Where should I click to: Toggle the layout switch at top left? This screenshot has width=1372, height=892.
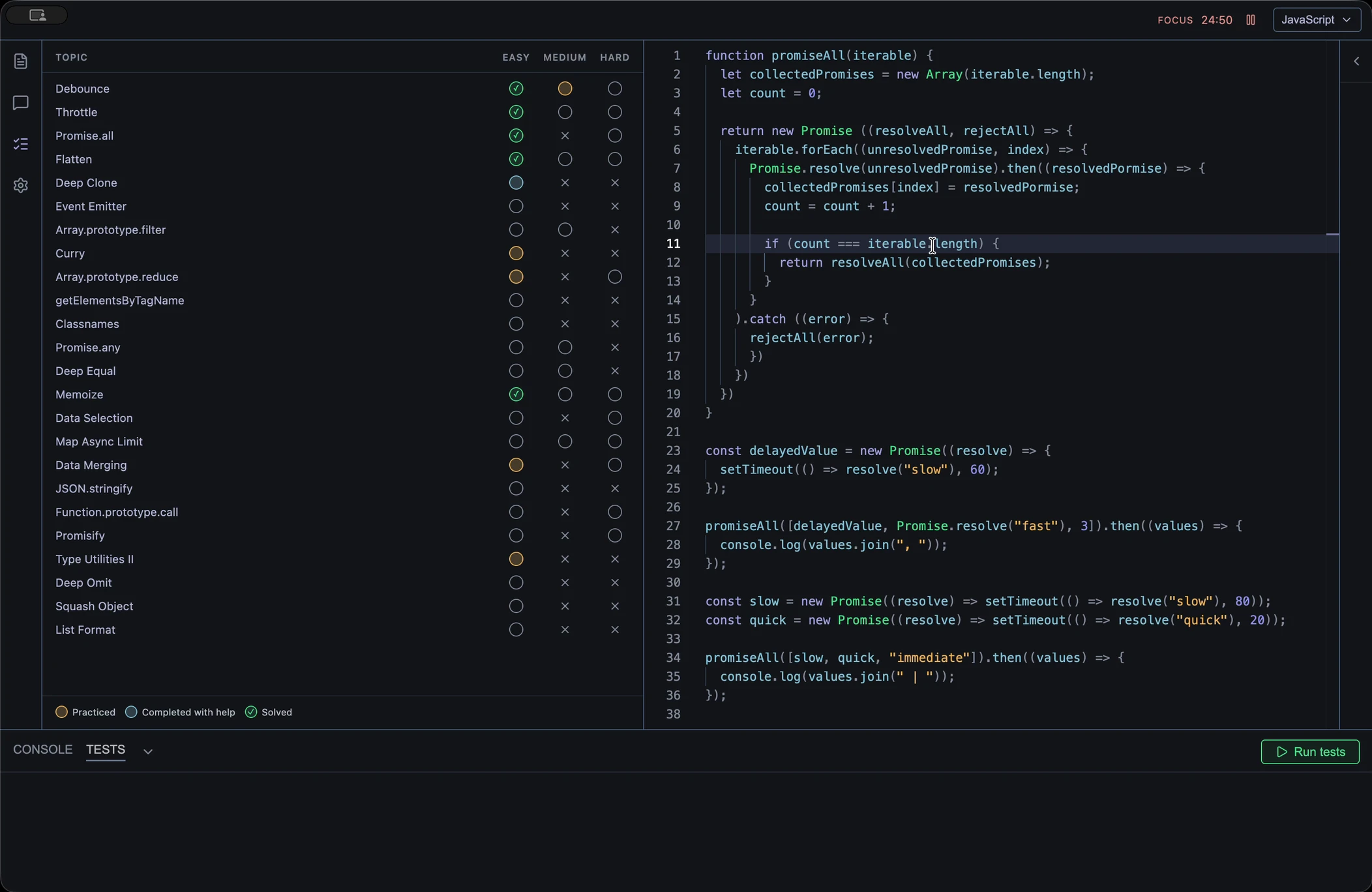tap(37, 15)
